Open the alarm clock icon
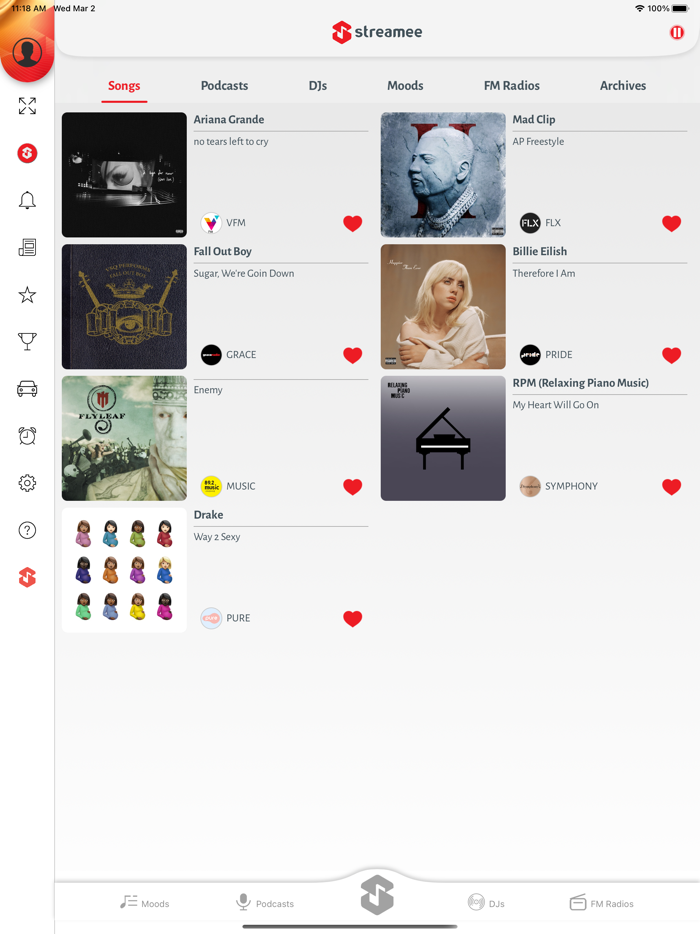The height and width of the screenshot is (934, 700). click(27, 436)
